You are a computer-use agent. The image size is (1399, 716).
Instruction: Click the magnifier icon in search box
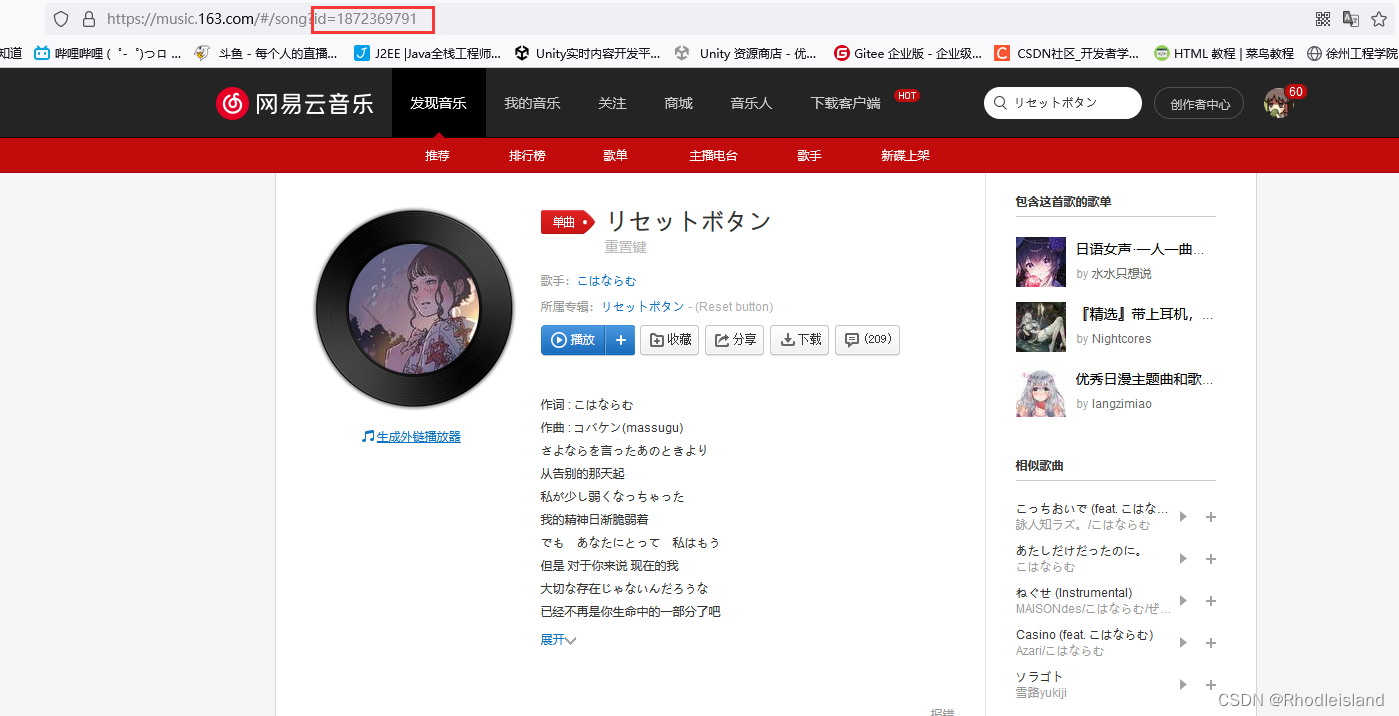pos(1001,103)
